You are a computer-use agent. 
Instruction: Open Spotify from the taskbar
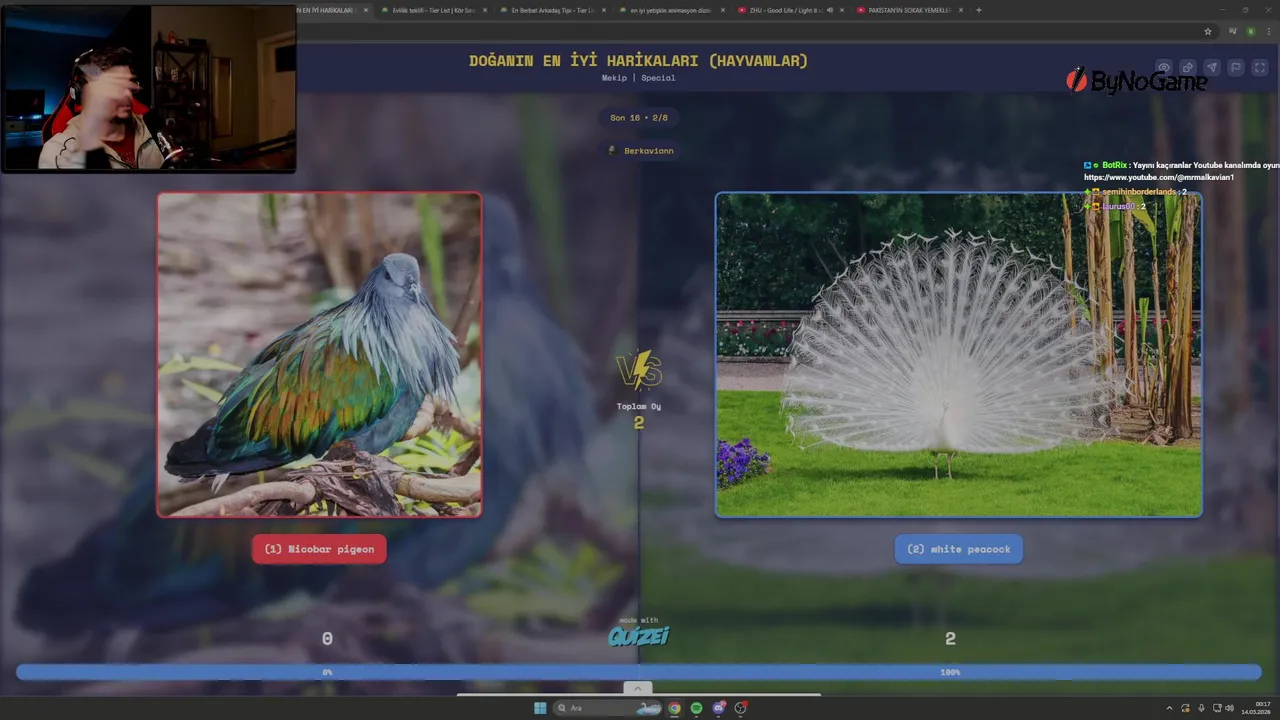point(697,708)
